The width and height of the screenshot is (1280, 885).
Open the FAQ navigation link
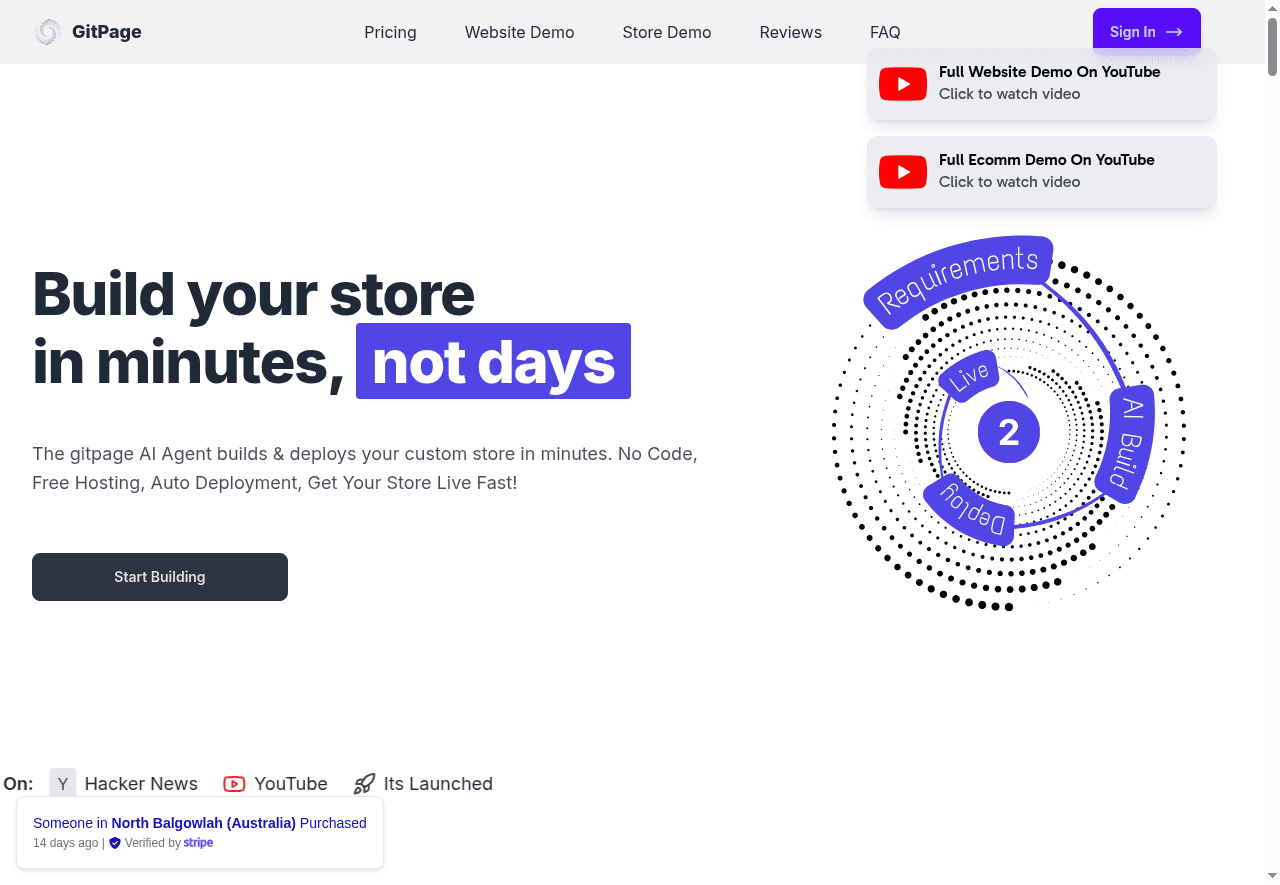[x=885, y=32]
